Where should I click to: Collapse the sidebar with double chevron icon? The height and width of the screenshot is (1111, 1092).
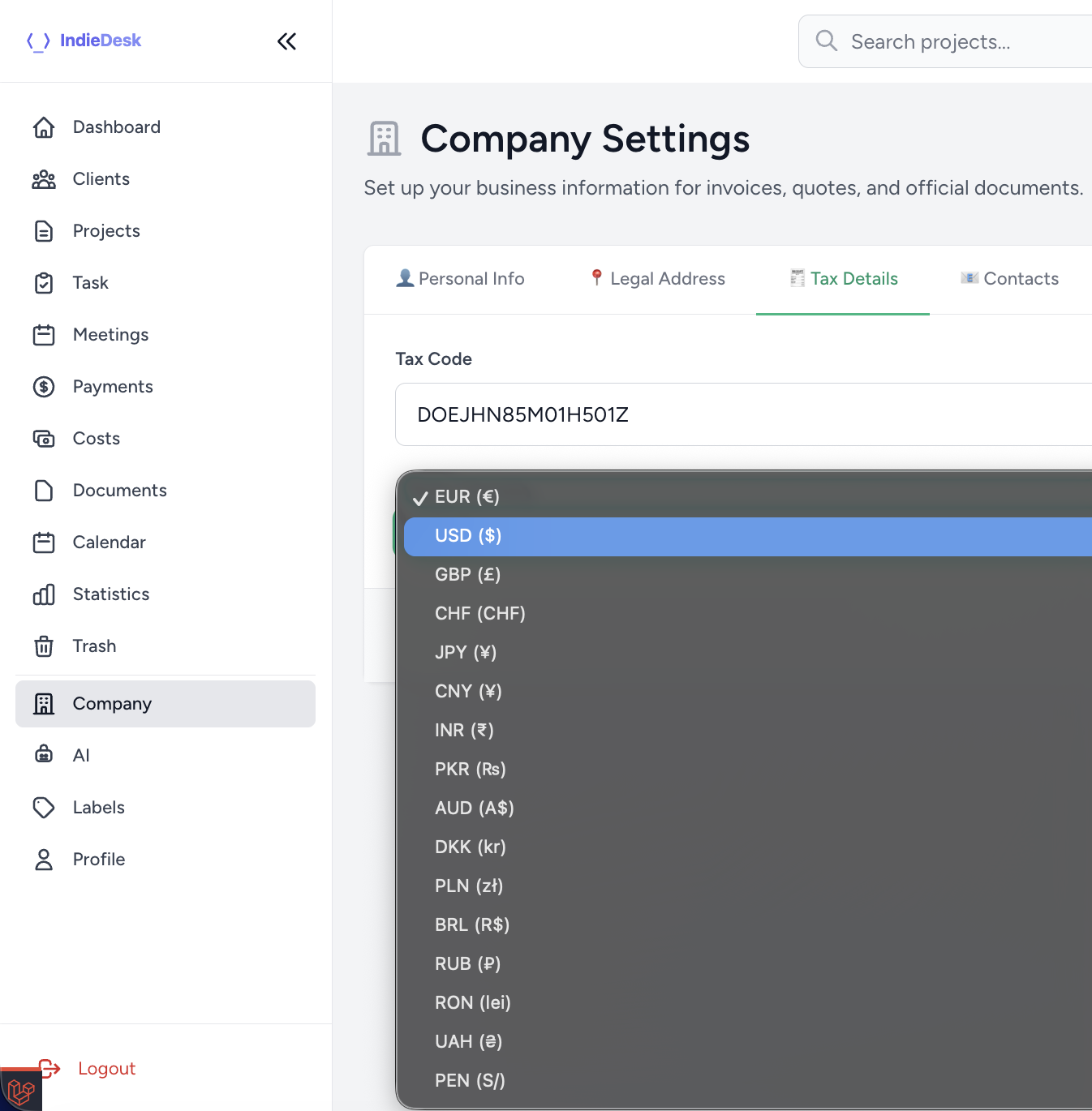(286, 41)
